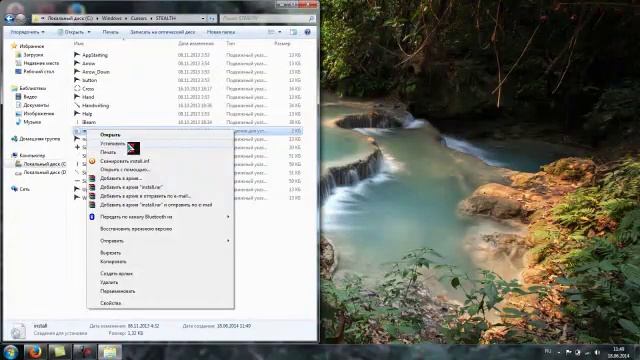The image size is (640, 360).
Task: Go back using the Explorer back arrow
Action: pyautogui.click(x=9, y=18)
